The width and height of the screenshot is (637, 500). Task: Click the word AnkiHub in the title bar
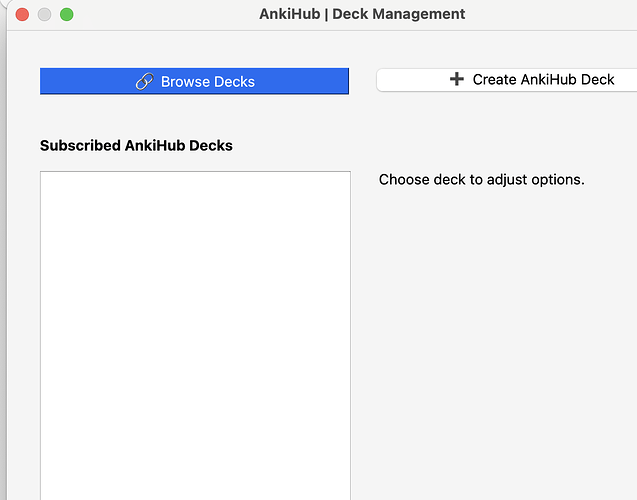point(290,14)
